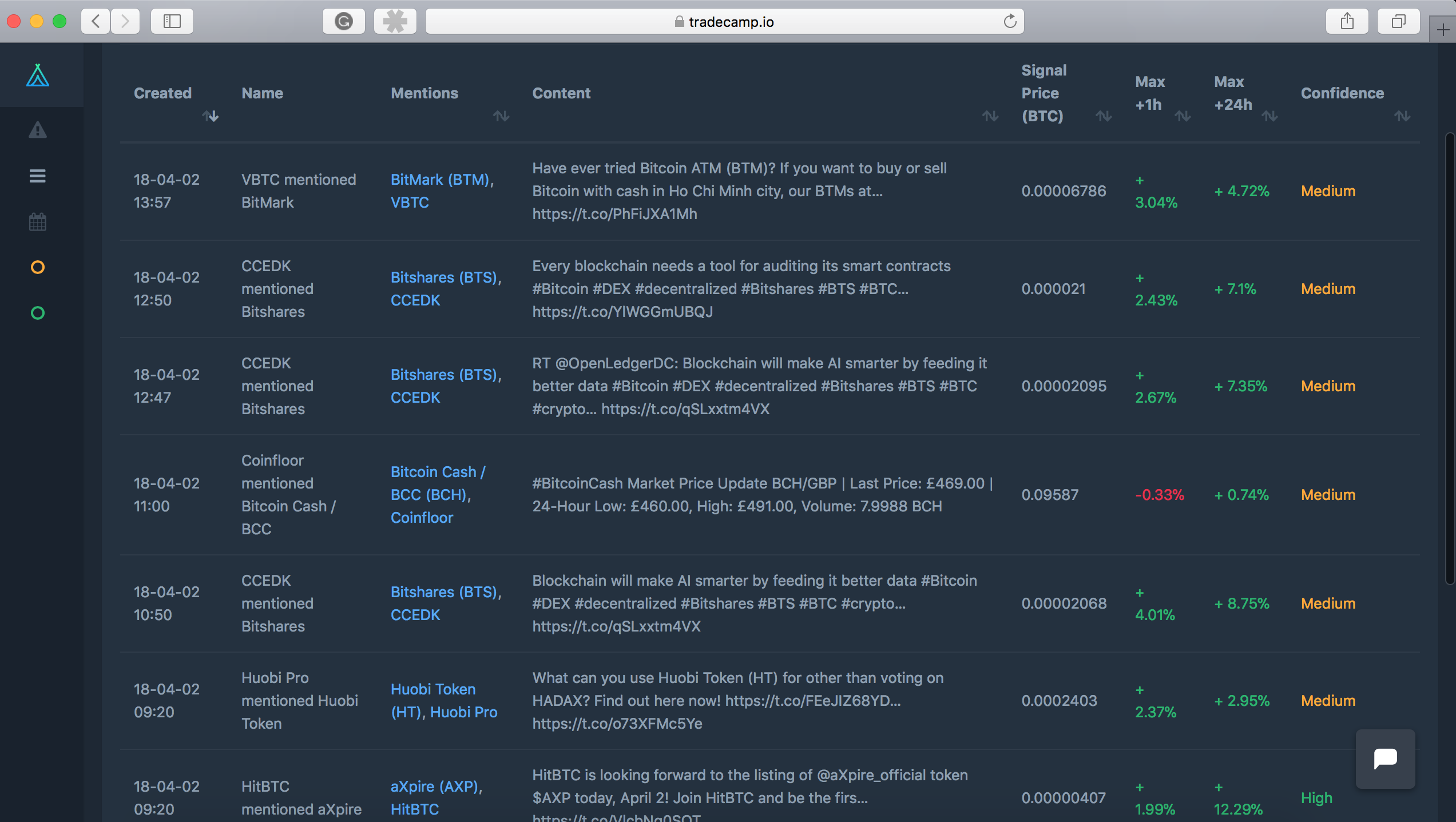Viewport: 1456px width, 822px height.
Task: Toggle the Safari sidebar button
Action: [172, 22]
